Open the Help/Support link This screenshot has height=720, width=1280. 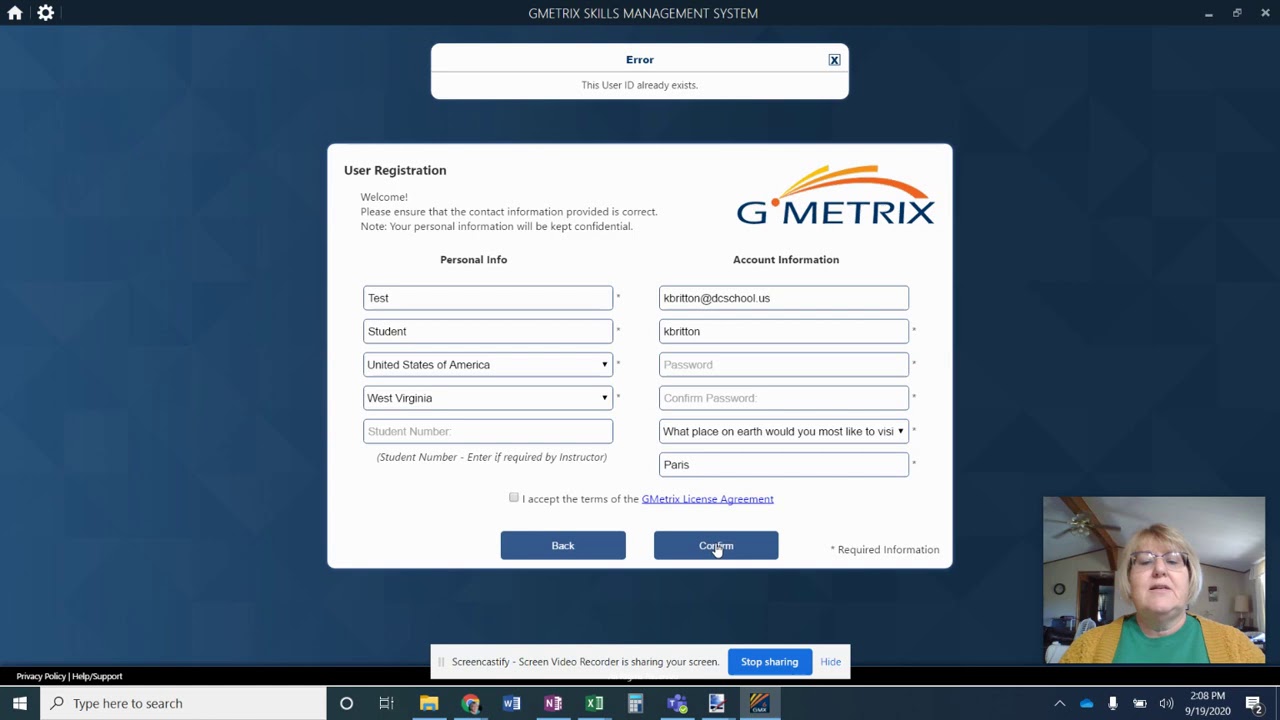click(96, 676)
